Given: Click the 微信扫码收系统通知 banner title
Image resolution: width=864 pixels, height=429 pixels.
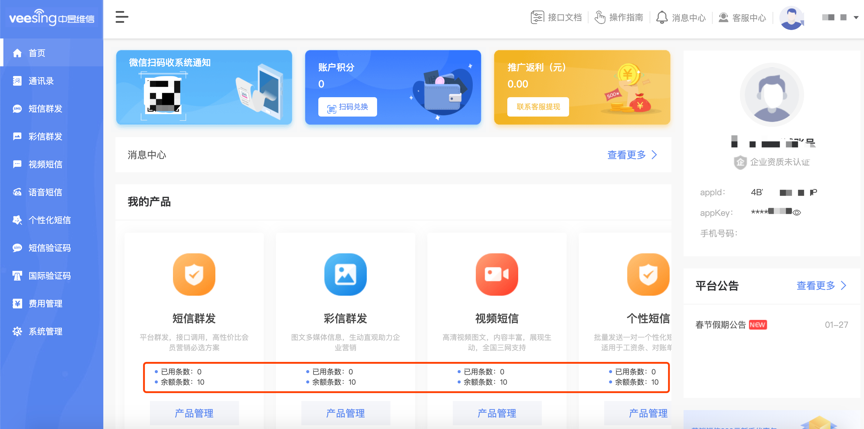Looking at the screenshot, I should tap(170, 63).
